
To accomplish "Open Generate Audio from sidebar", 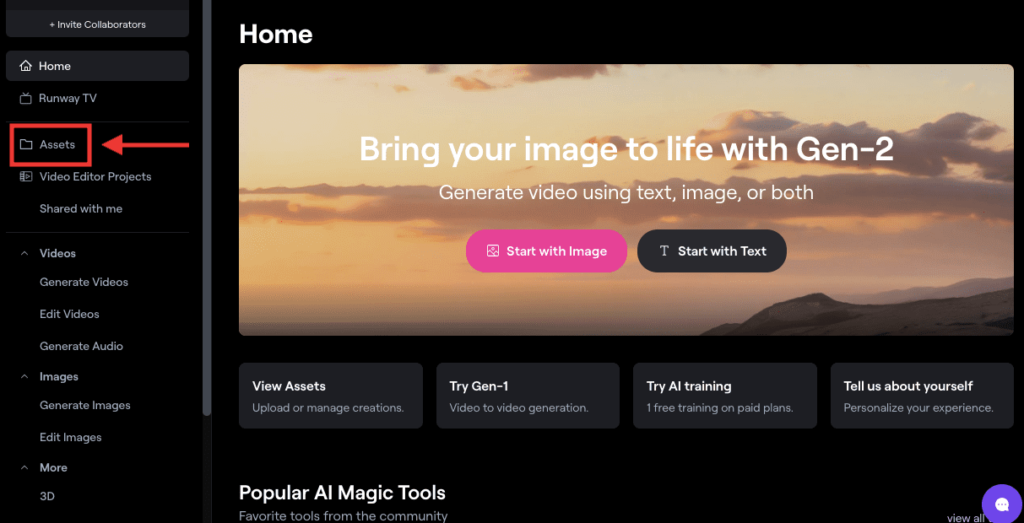I will click(x=81, y=346).
